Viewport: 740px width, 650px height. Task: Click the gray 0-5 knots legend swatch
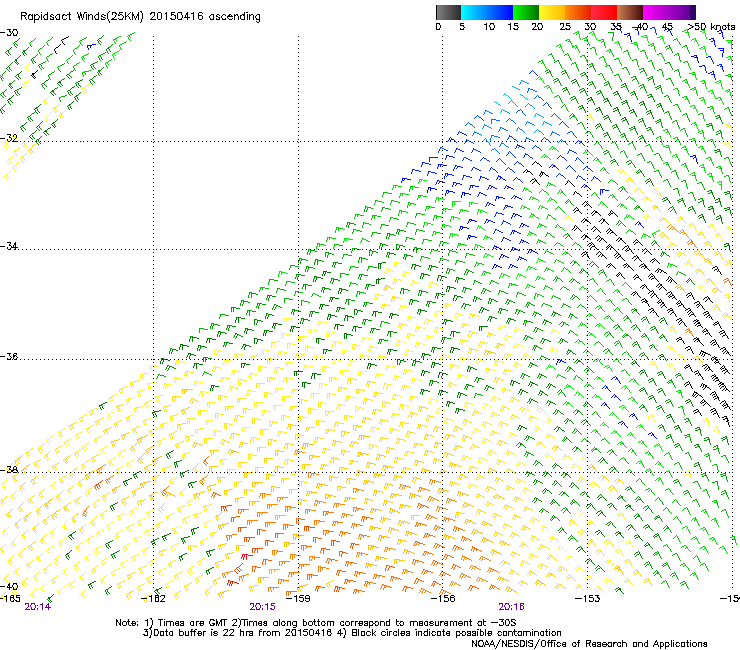click(448, 12)
